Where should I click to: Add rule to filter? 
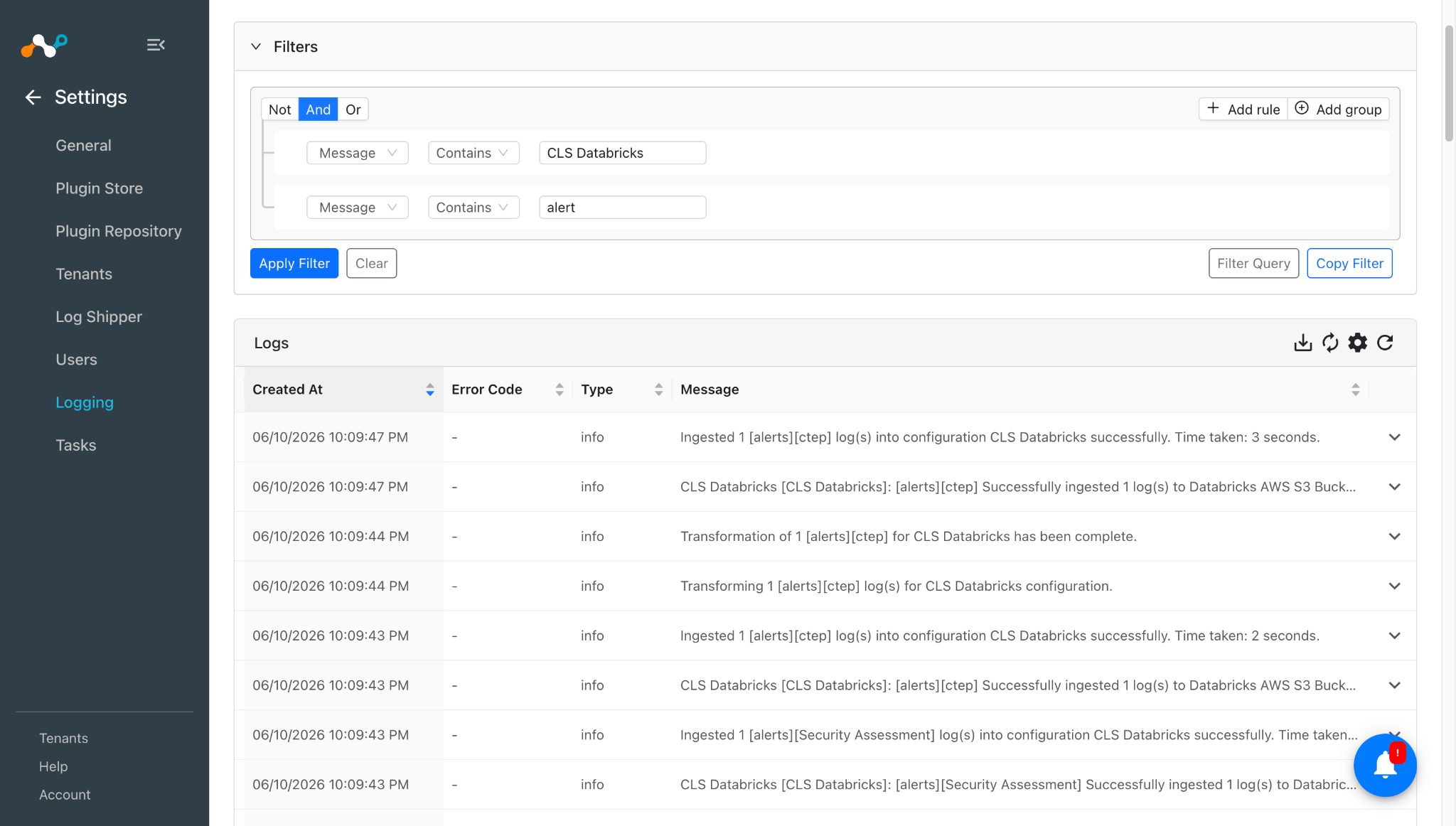point(1243,109)
